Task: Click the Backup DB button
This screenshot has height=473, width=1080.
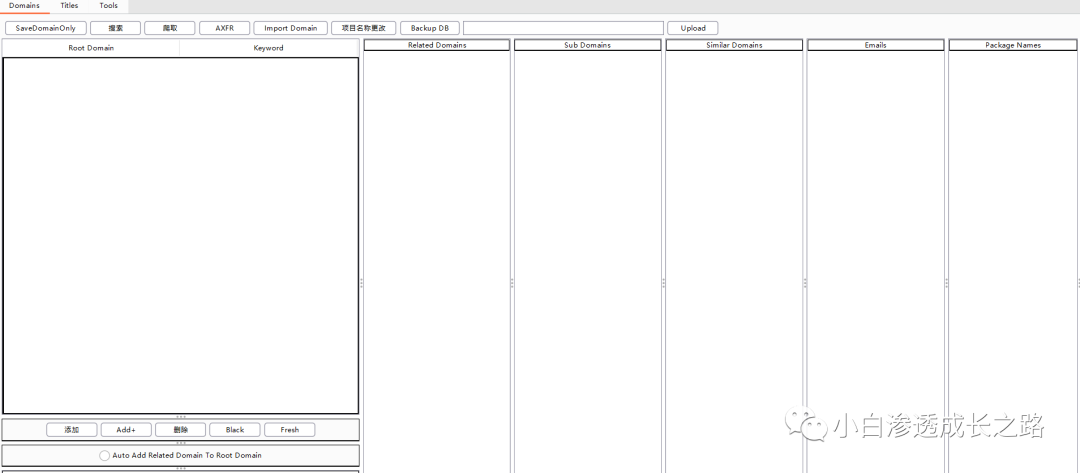Action: pyautogui.click(x=430, y=28)
